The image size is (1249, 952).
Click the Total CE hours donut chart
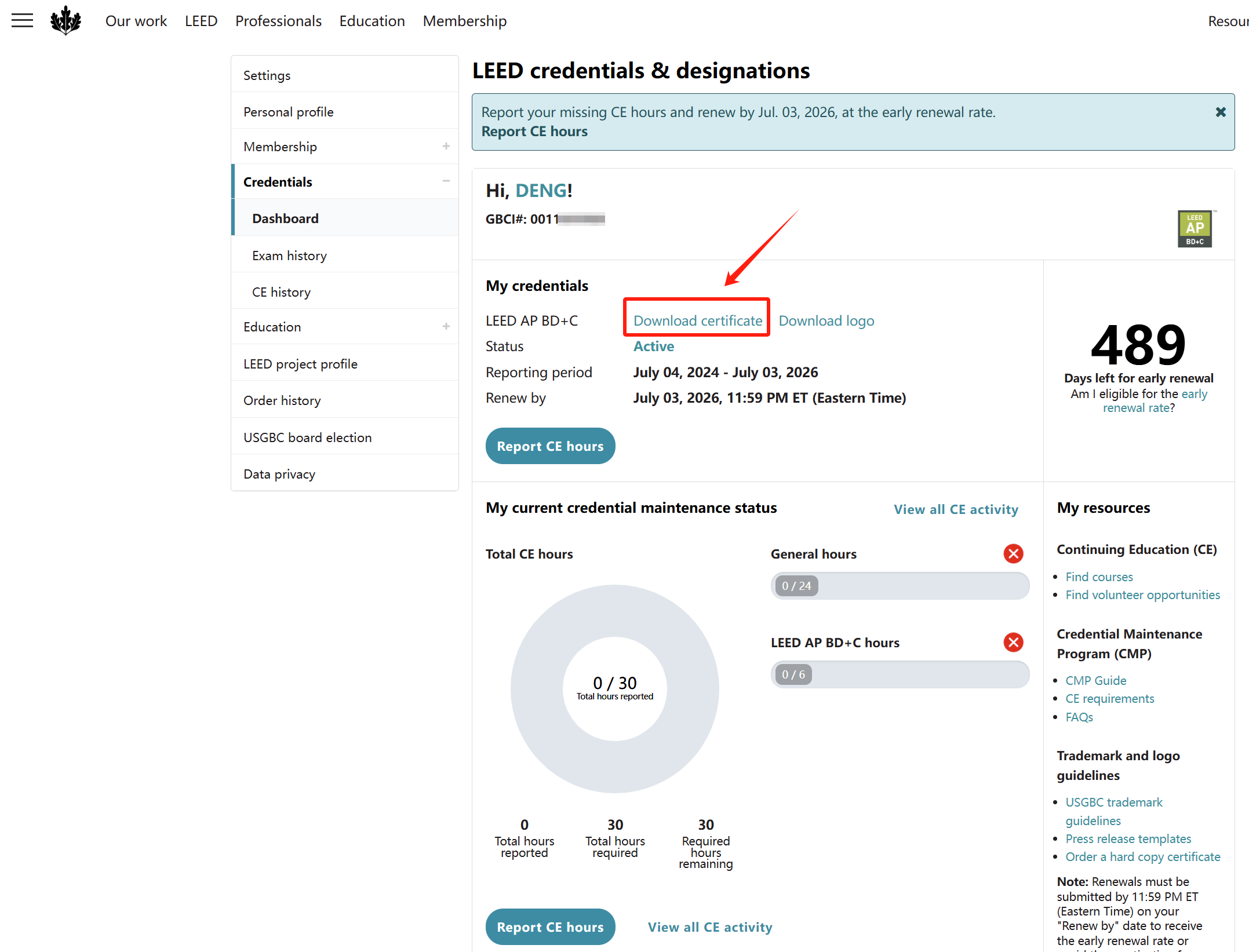click(615, 689)
